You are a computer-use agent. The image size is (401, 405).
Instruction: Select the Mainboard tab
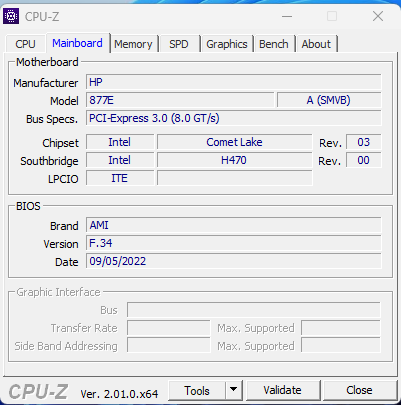78,43
